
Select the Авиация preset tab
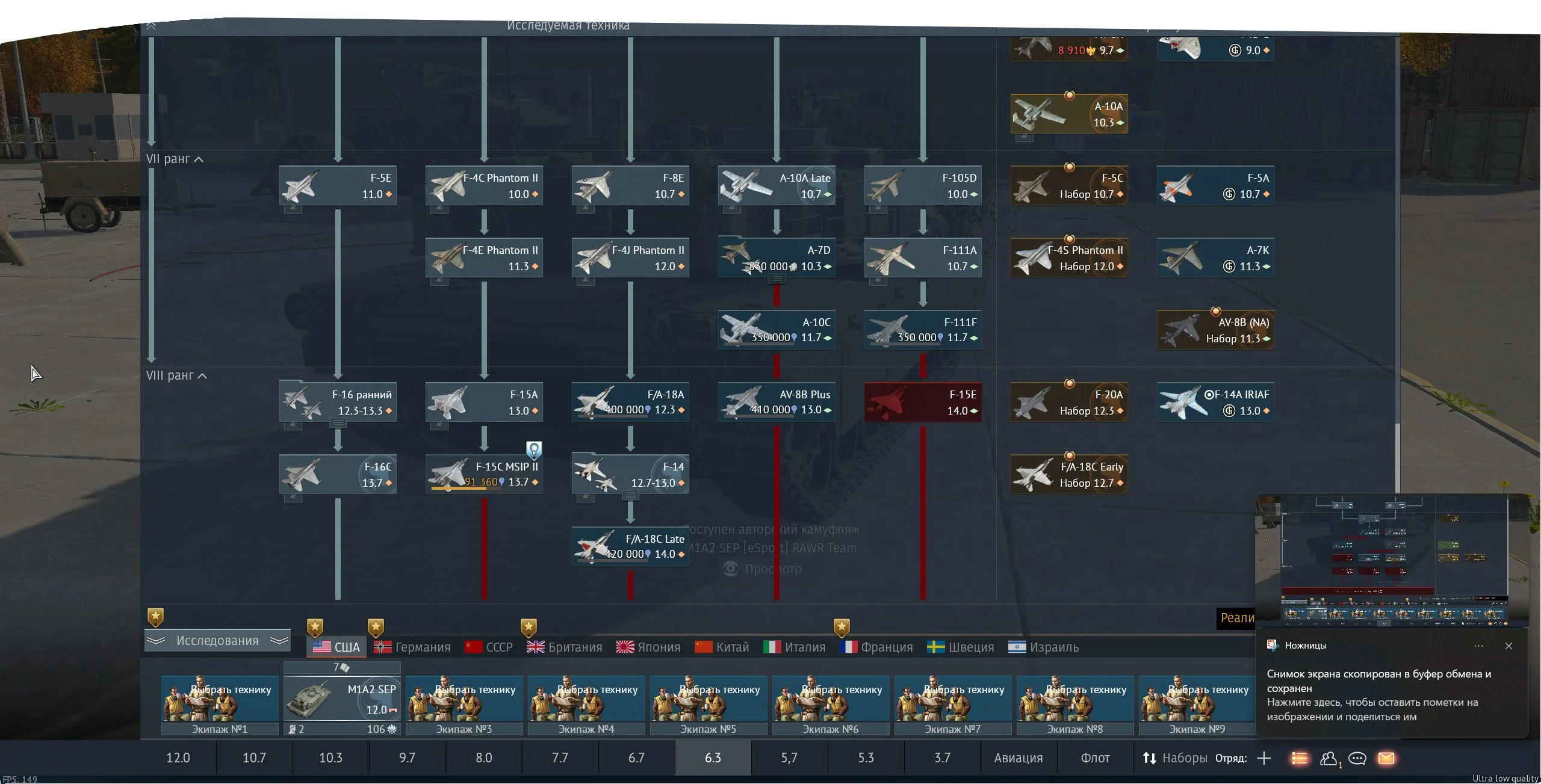[1018, 758]
